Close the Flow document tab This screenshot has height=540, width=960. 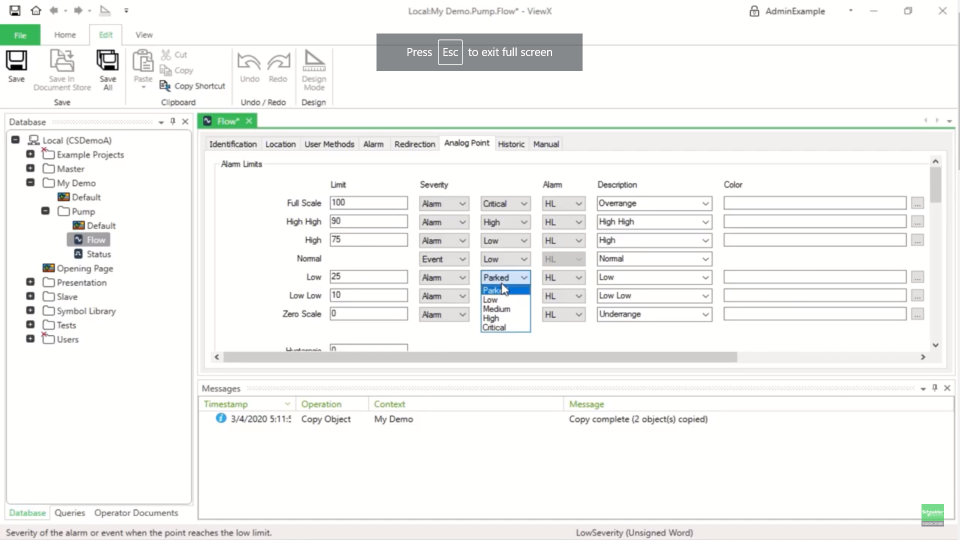[x=249, y=121]
